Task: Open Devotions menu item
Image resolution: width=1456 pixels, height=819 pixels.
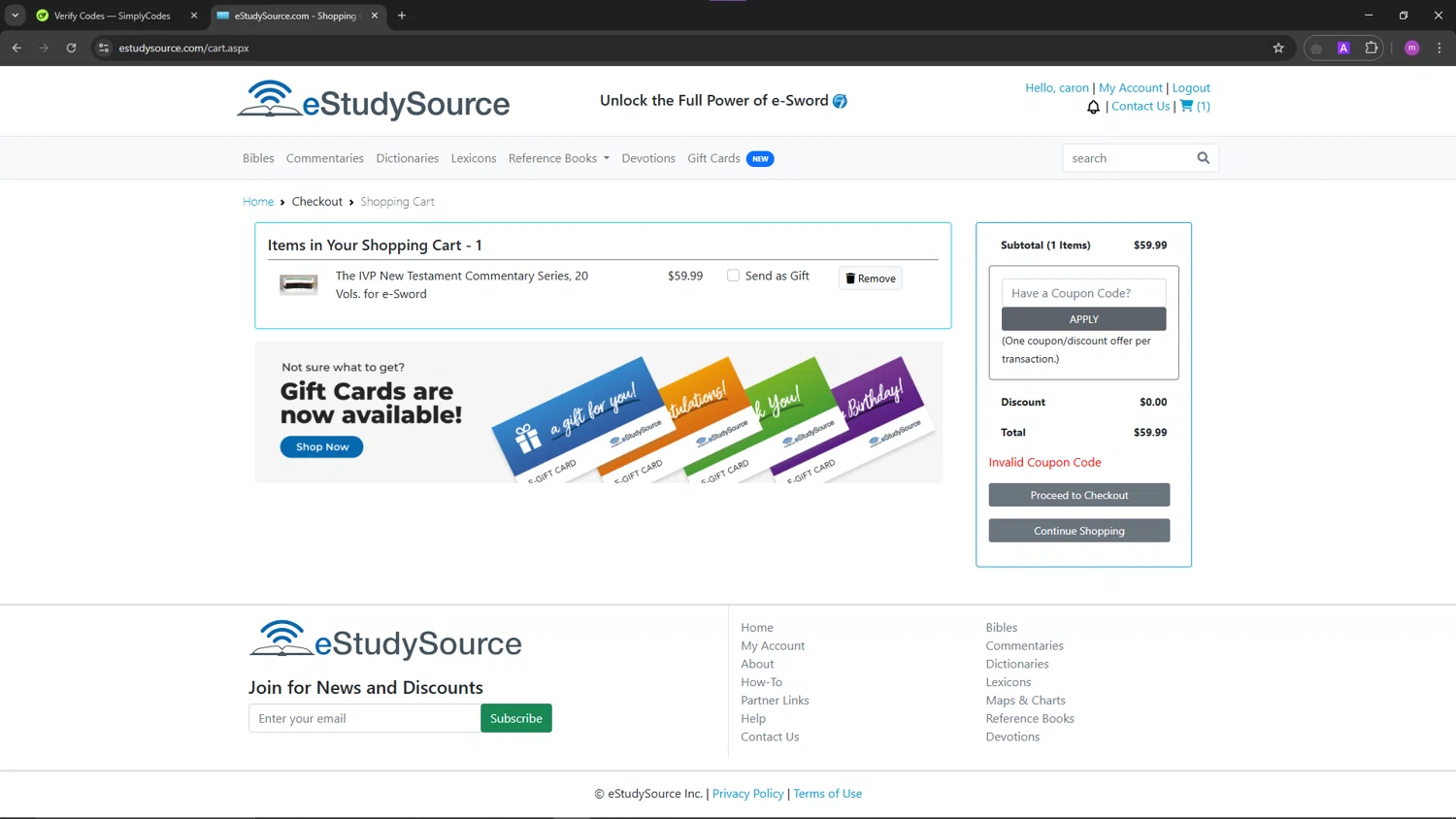Action: pos(648,158)
